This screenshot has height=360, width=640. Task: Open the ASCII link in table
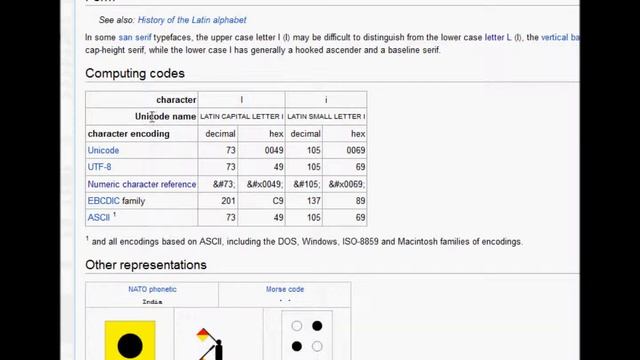pyautogui.click(x=98, y=218)
